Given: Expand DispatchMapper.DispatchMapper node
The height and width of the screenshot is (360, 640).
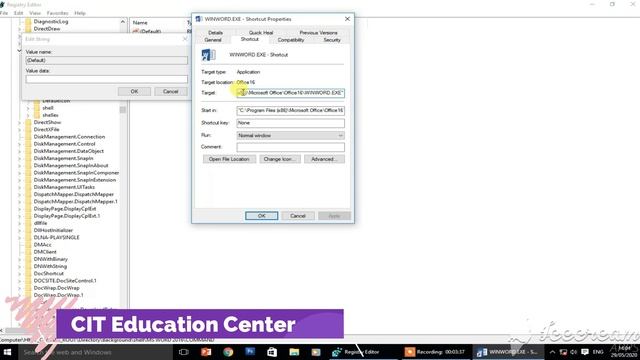Looking at the screenshot, I should tap(20, 194).
